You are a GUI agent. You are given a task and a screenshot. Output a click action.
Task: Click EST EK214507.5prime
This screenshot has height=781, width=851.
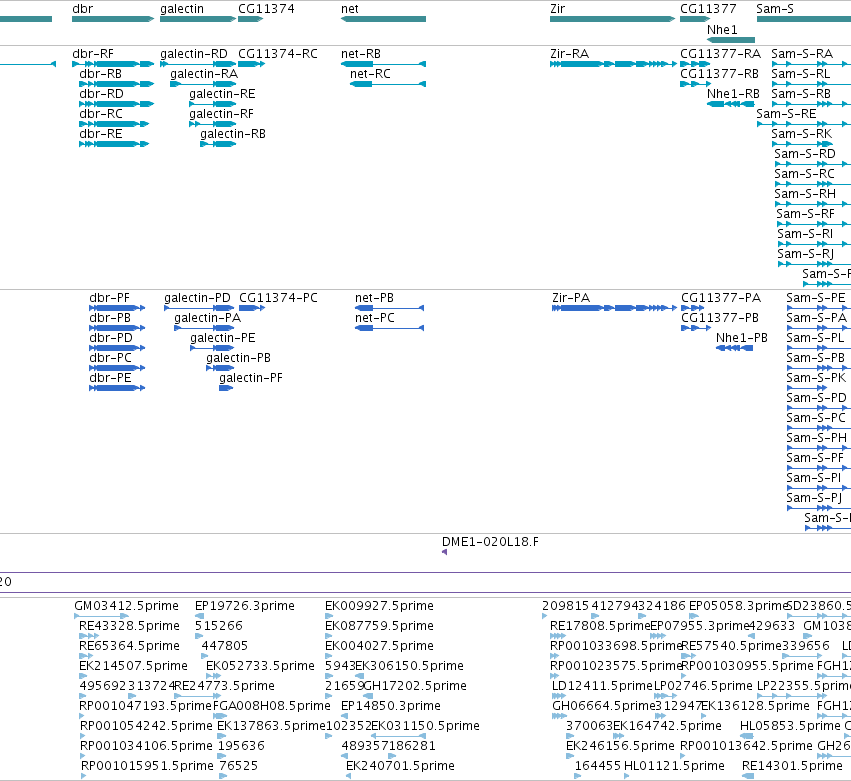coord(134,666)
